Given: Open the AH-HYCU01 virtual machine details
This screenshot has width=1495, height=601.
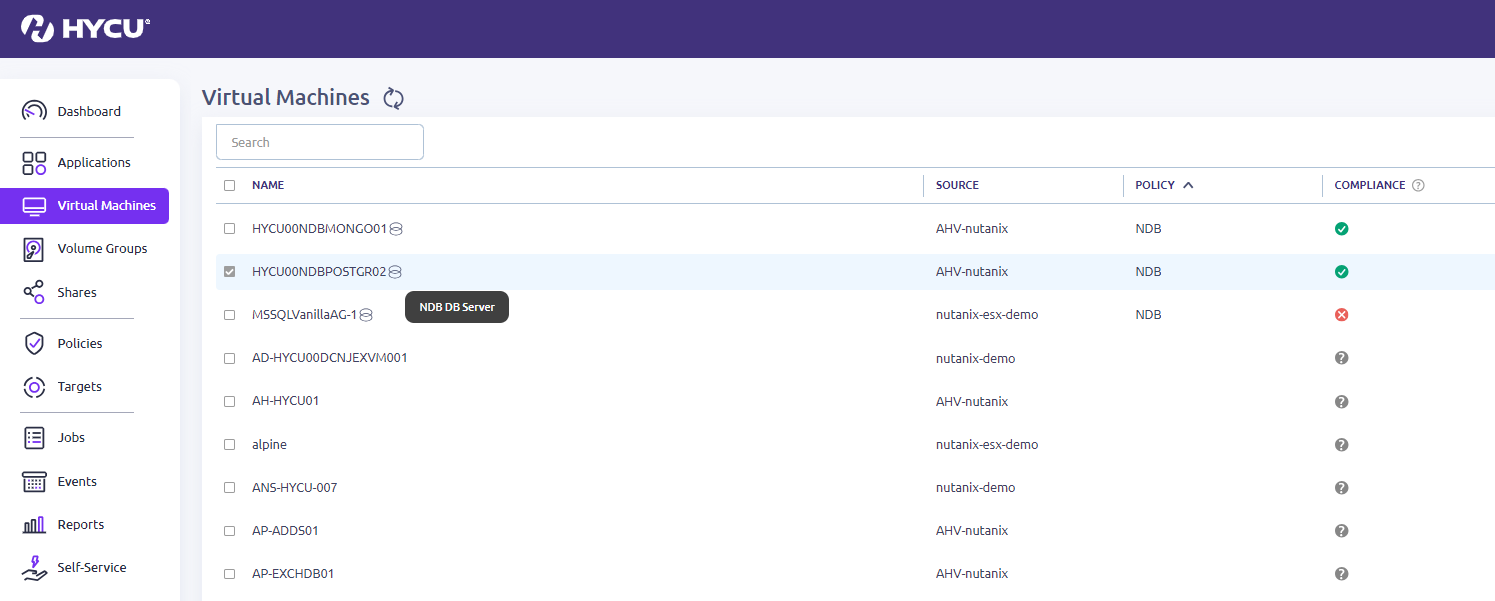Looking at the screenshot, I should tap(285, 401).
